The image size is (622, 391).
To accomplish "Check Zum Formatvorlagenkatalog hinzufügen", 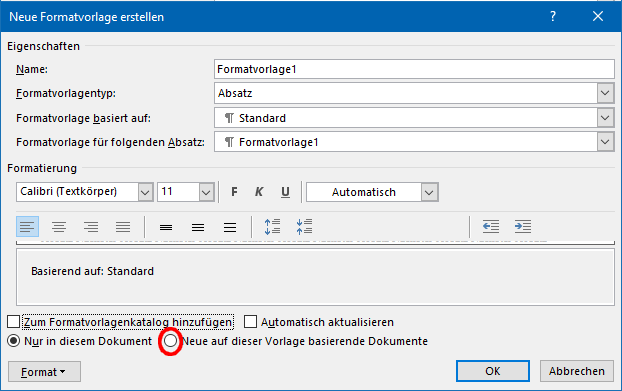I will [x=13, y=322].
